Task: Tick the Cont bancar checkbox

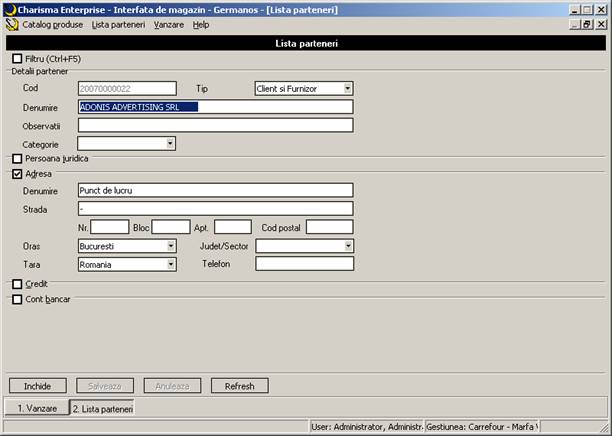Action: tap(17, 299)
